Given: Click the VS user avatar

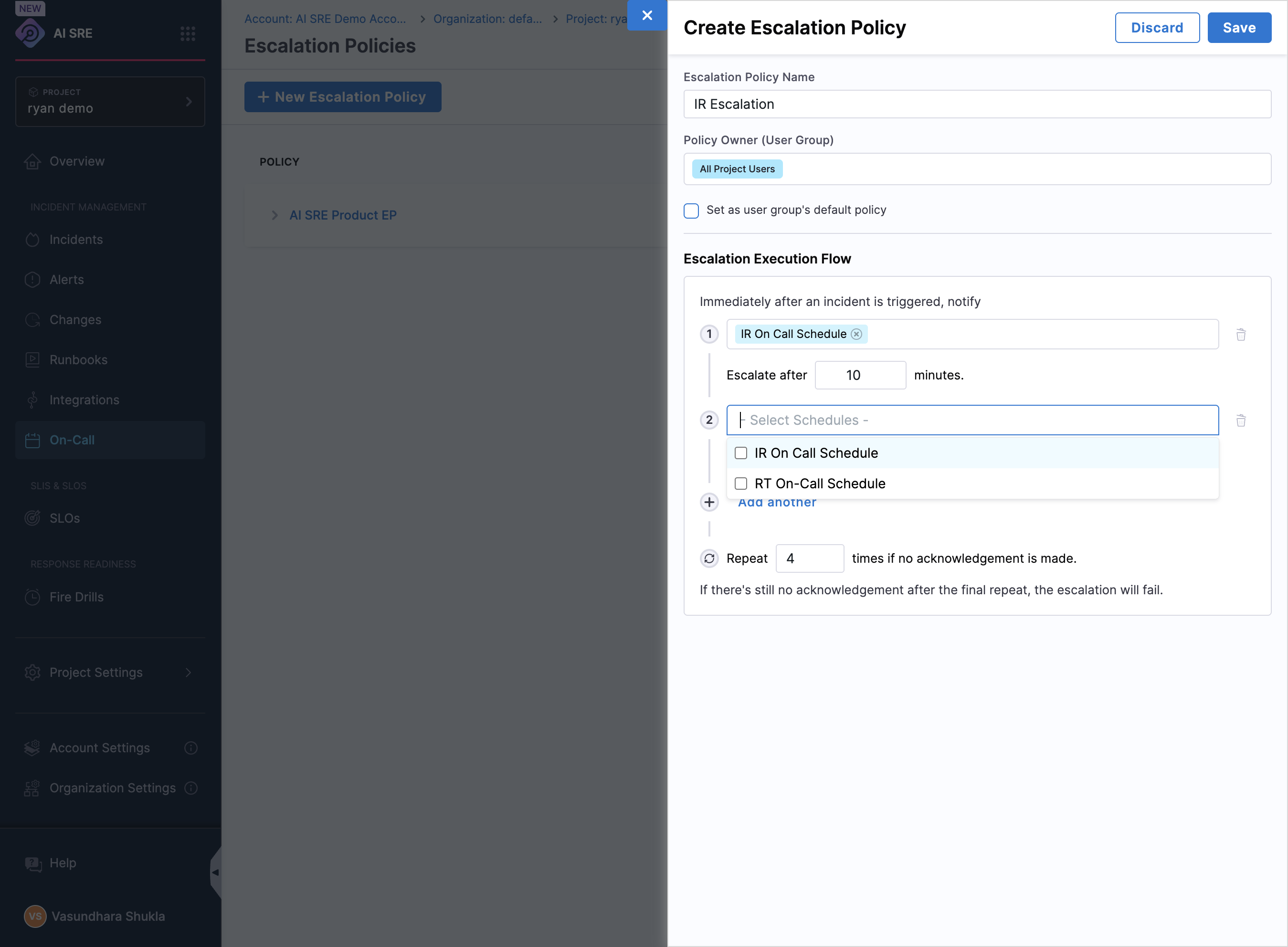Looking at the screenshot, I should [35, 916].
